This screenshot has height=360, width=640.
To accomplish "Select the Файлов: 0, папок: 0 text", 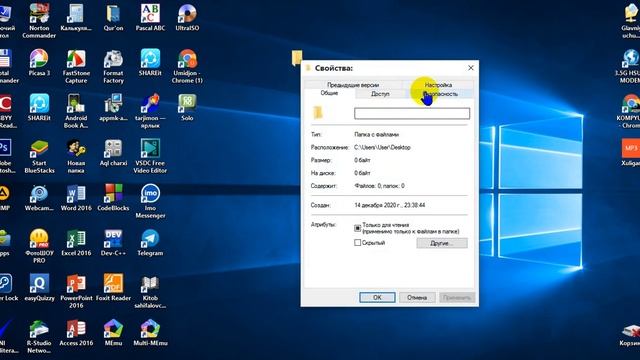I will [379, 186].
